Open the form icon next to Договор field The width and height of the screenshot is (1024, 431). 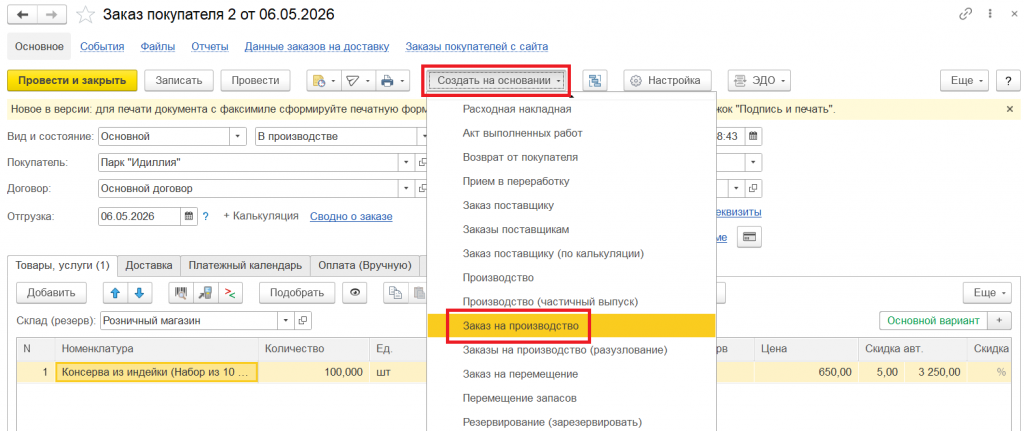coord(421,189)
